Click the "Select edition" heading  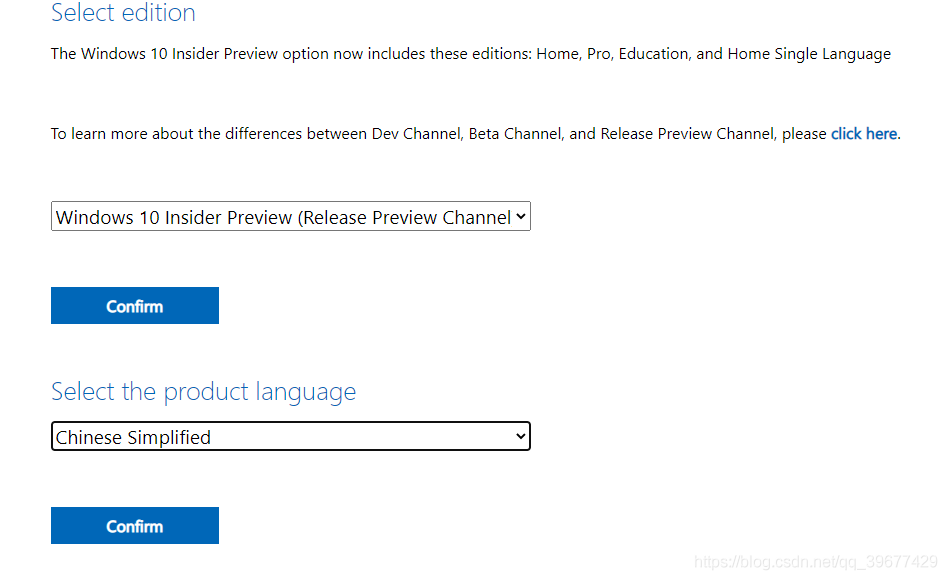click(123, 13)
